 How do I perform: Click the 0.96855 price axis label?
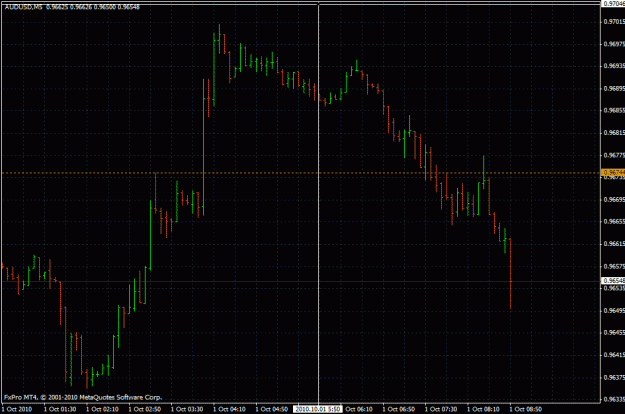[x=614, y=110]
